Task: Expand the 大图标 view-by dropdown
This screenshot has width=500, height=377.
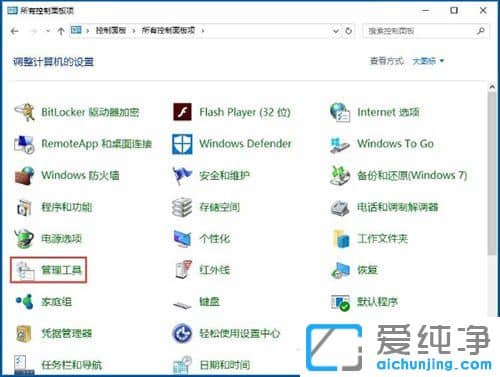Action: (428, 61)
